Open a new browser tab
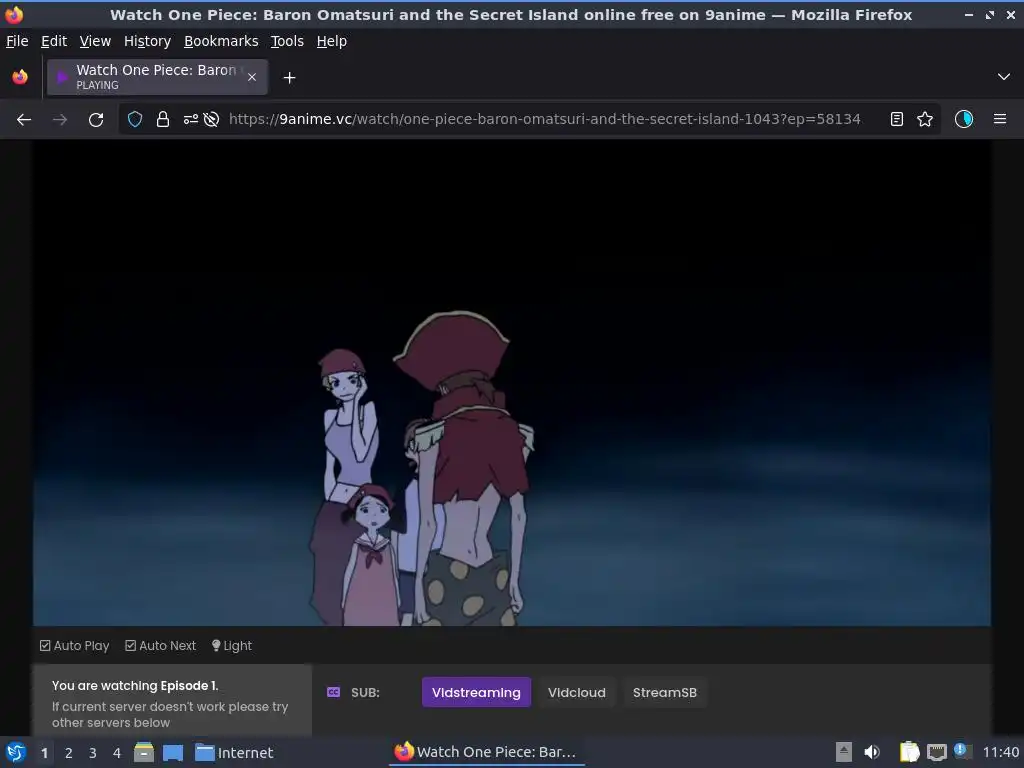Image resolution: width=1024 pixels, height=768 pixels. [x=289, y=78]
